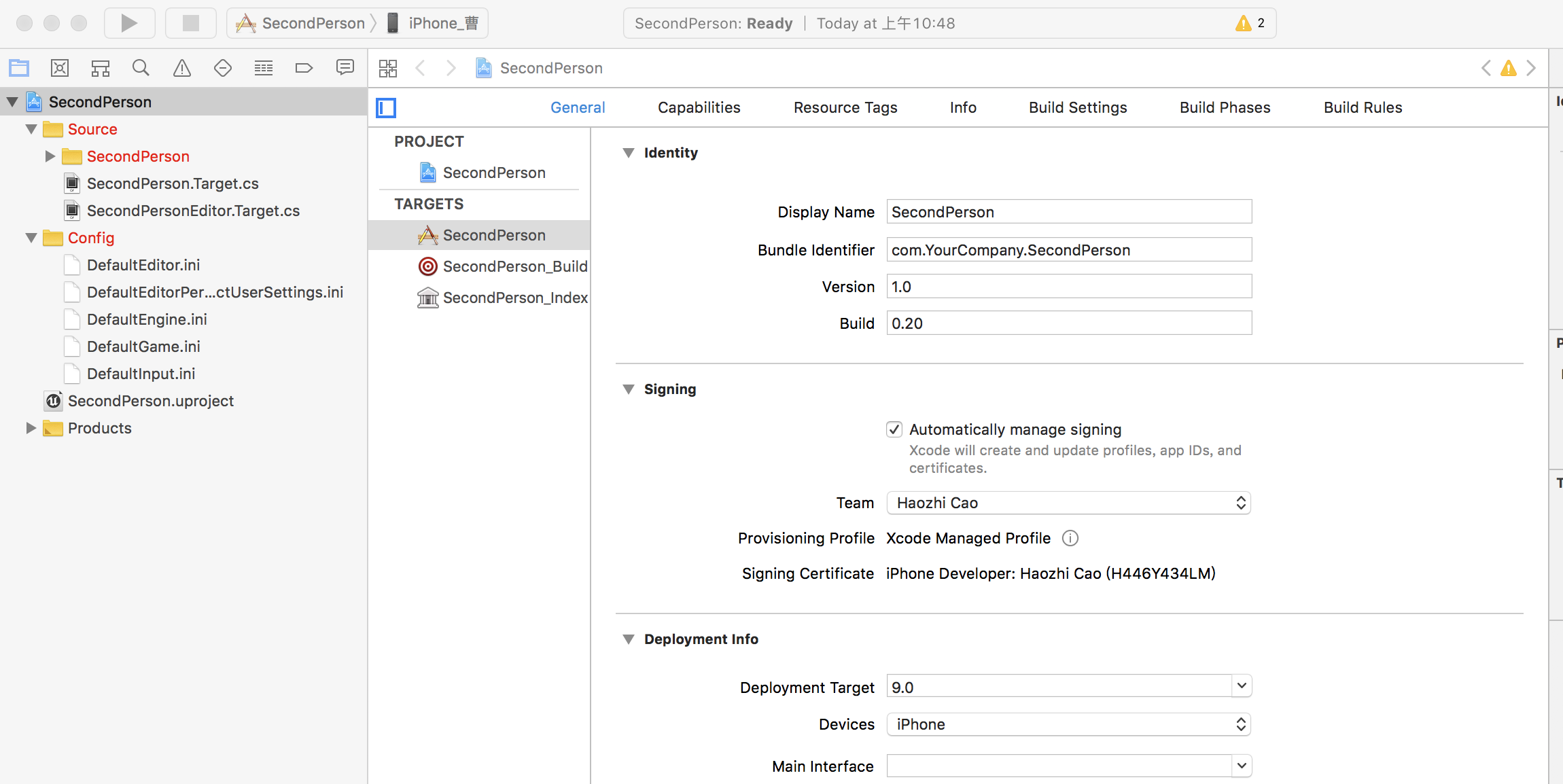Switch to the General tab

pos(578,107)
